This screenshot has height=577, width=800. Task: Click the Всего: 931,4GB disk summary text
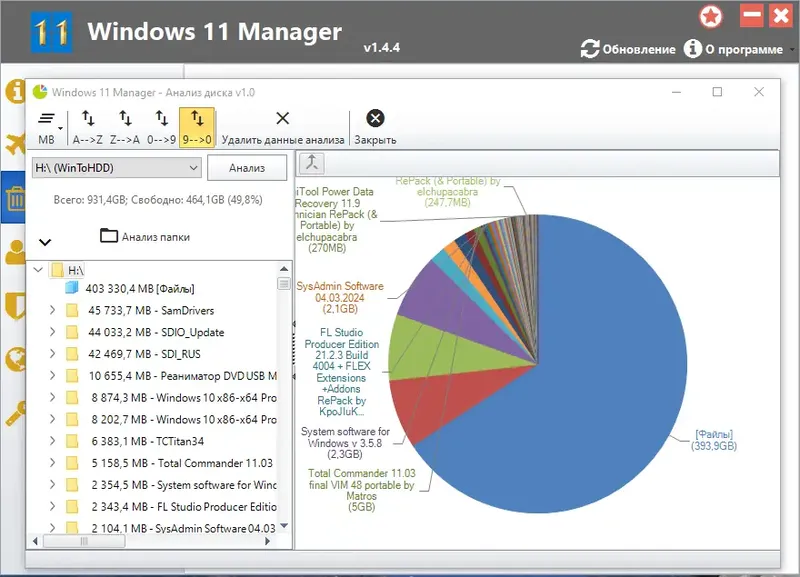158,199
